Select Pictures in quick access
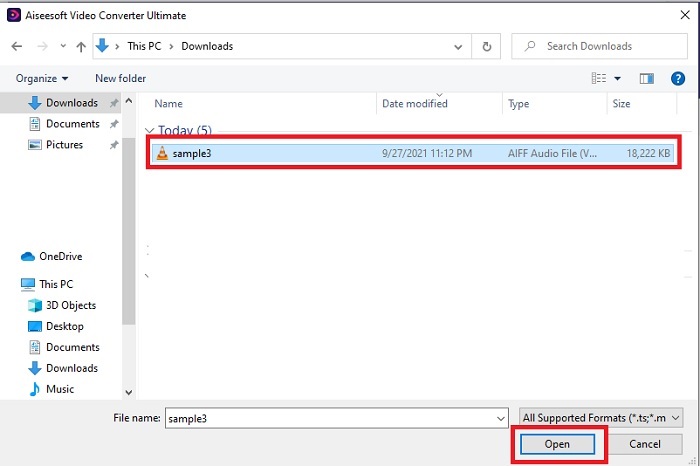Viewport: 700px width, 466px height. tap(55, 145)
